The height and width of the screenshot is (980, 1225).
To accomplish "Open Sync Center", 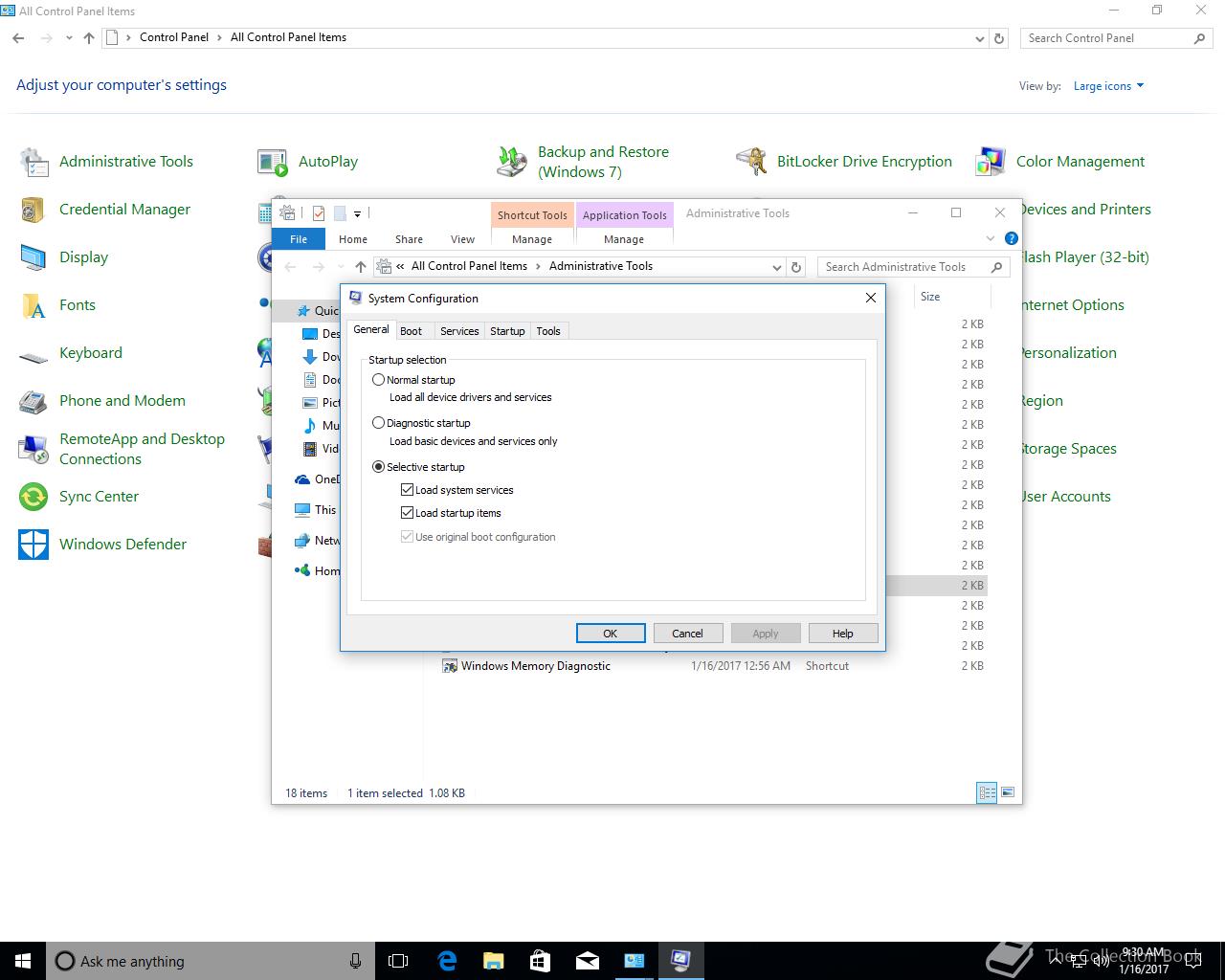I will pyautogui.click(x=78, y=497).
